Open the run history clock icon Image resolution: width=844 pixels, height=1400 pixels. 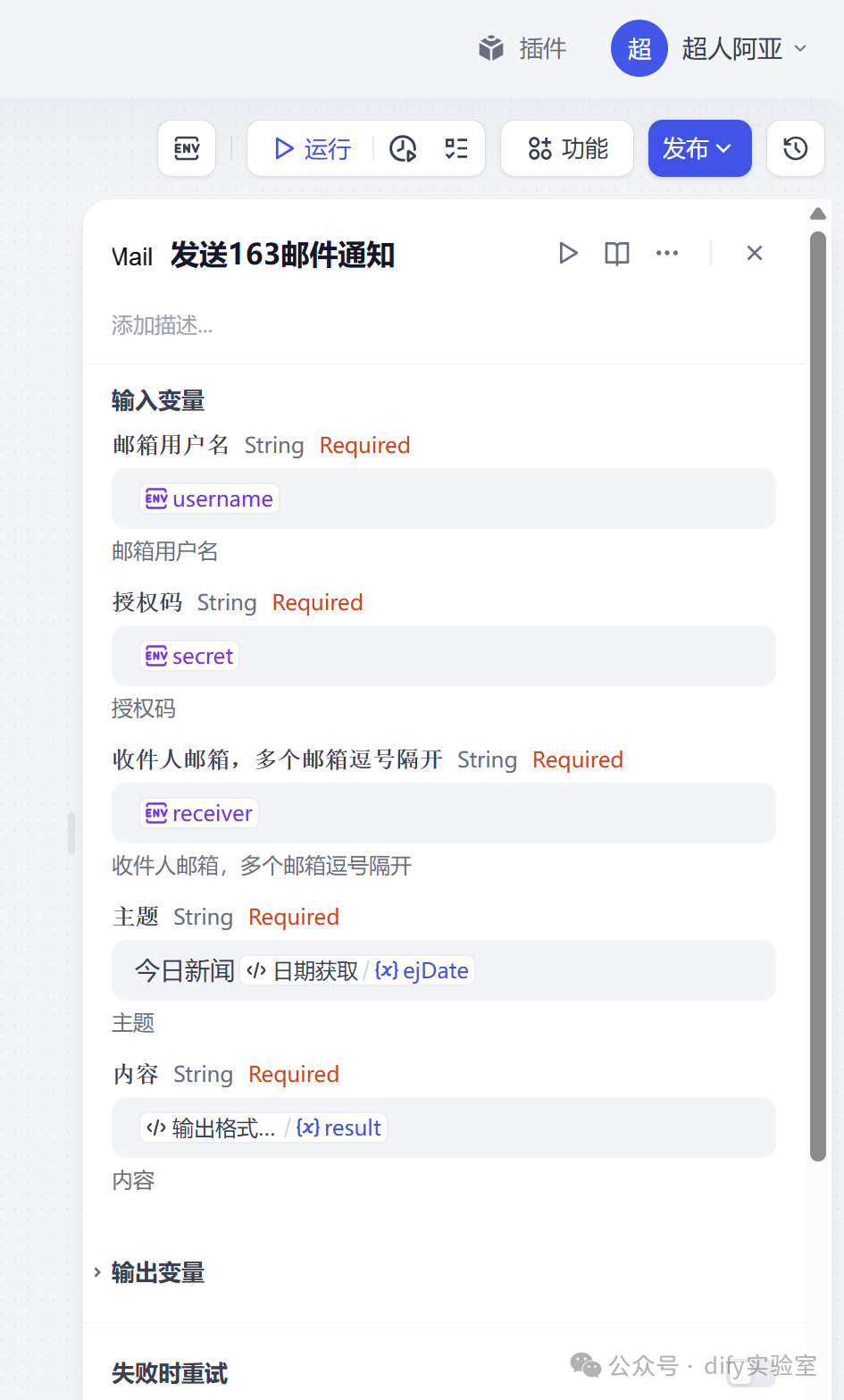403,148
